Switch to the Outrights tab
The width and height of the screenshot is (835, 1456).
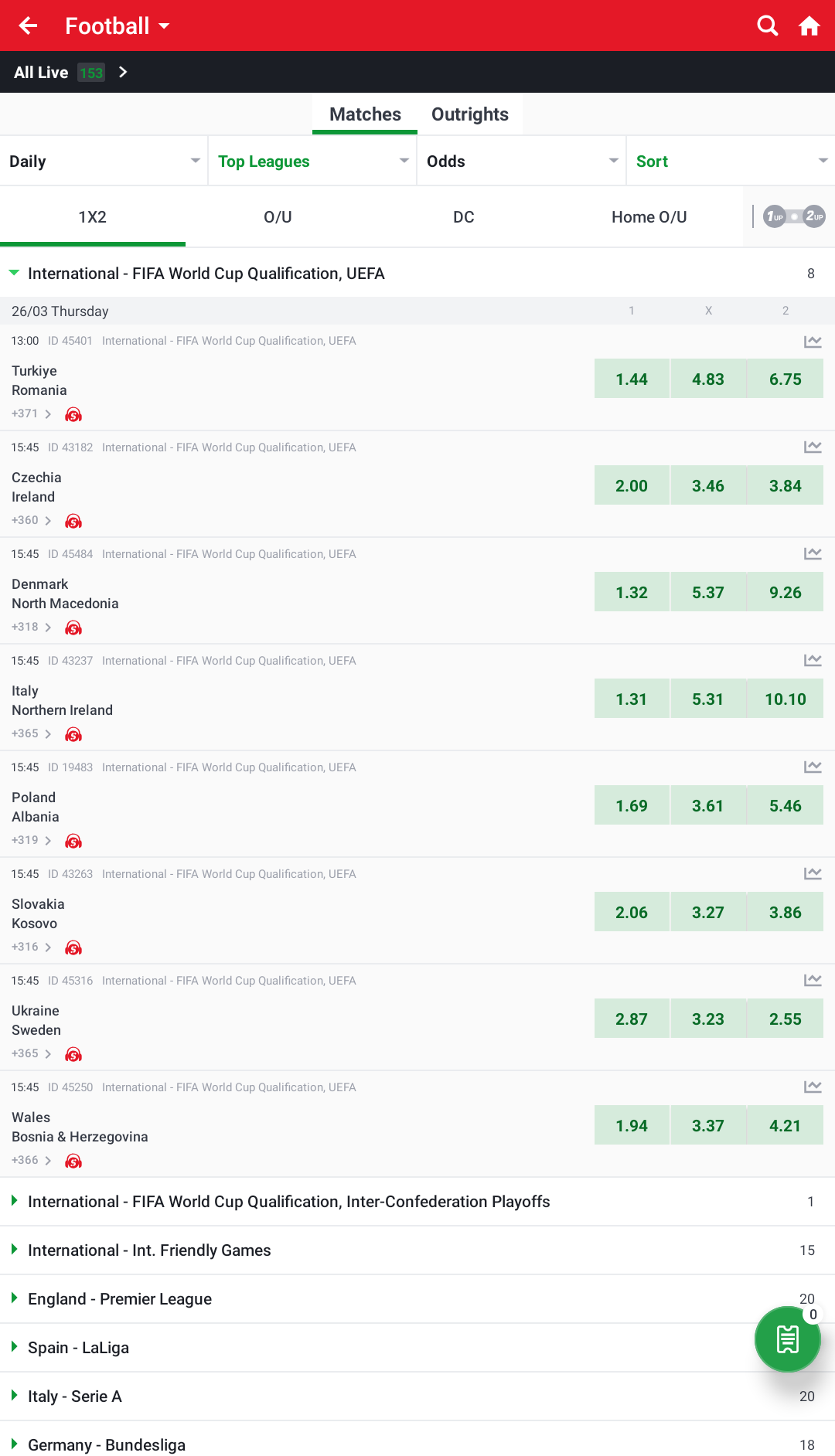[x=469, y=114]
